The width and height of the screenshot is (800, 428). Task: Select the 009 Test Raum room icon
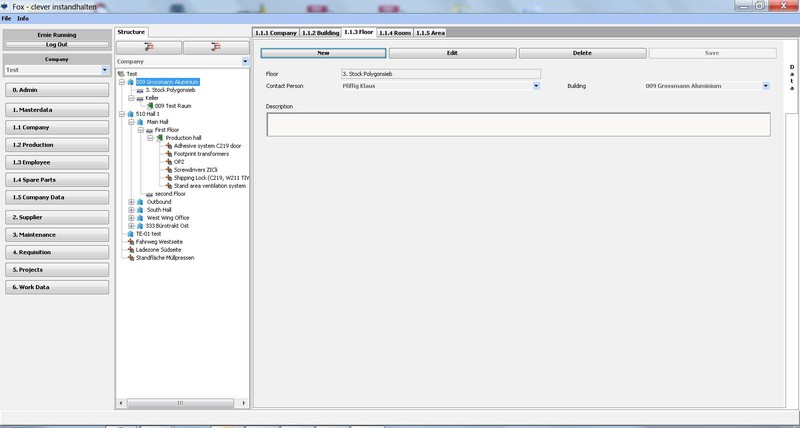point(149,106)
